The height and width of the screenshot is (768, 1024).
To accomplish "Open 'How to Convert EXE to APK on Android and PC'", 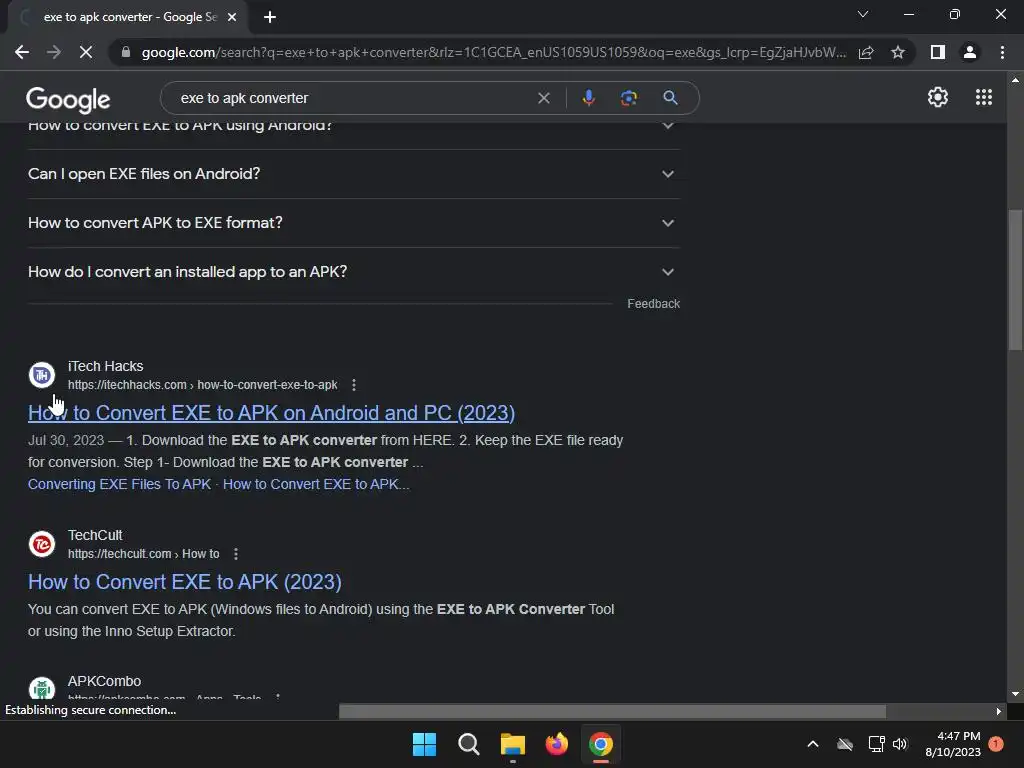I will point(271,413).
